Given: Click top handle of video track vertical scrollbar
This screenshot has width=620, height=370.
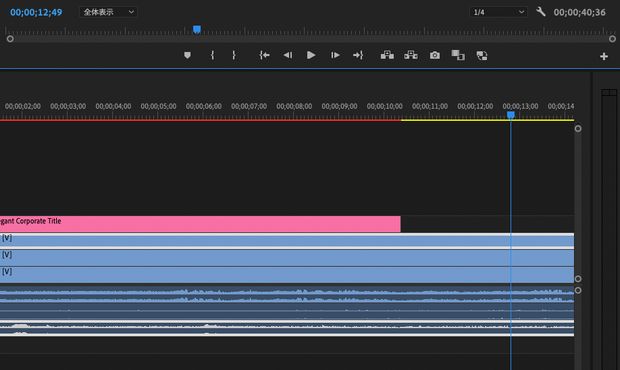Looking at the screenshot, I should point(578,128).
